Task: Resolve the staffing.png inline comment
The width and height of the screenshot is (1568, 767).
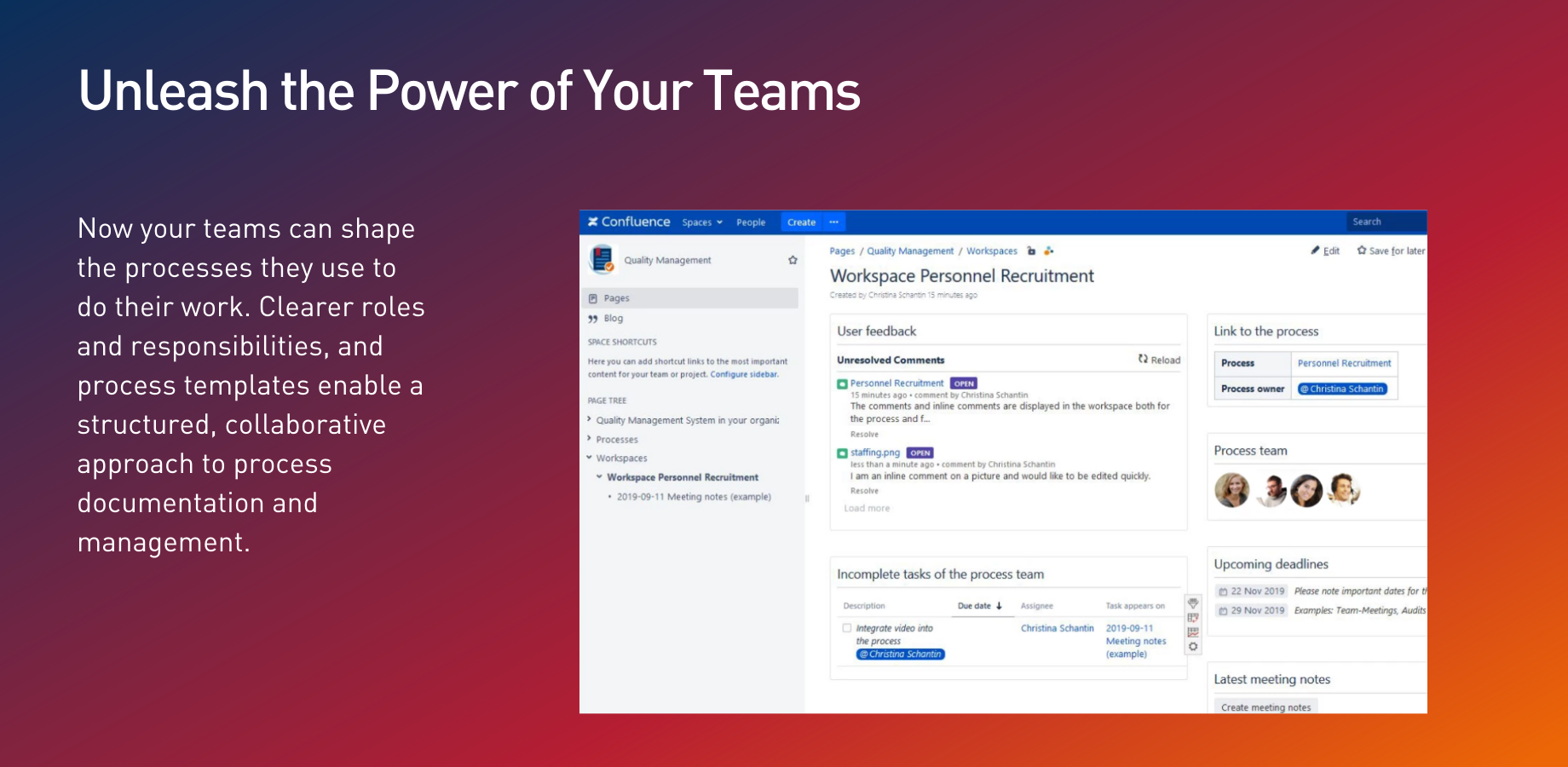Action: pos(864,491)
